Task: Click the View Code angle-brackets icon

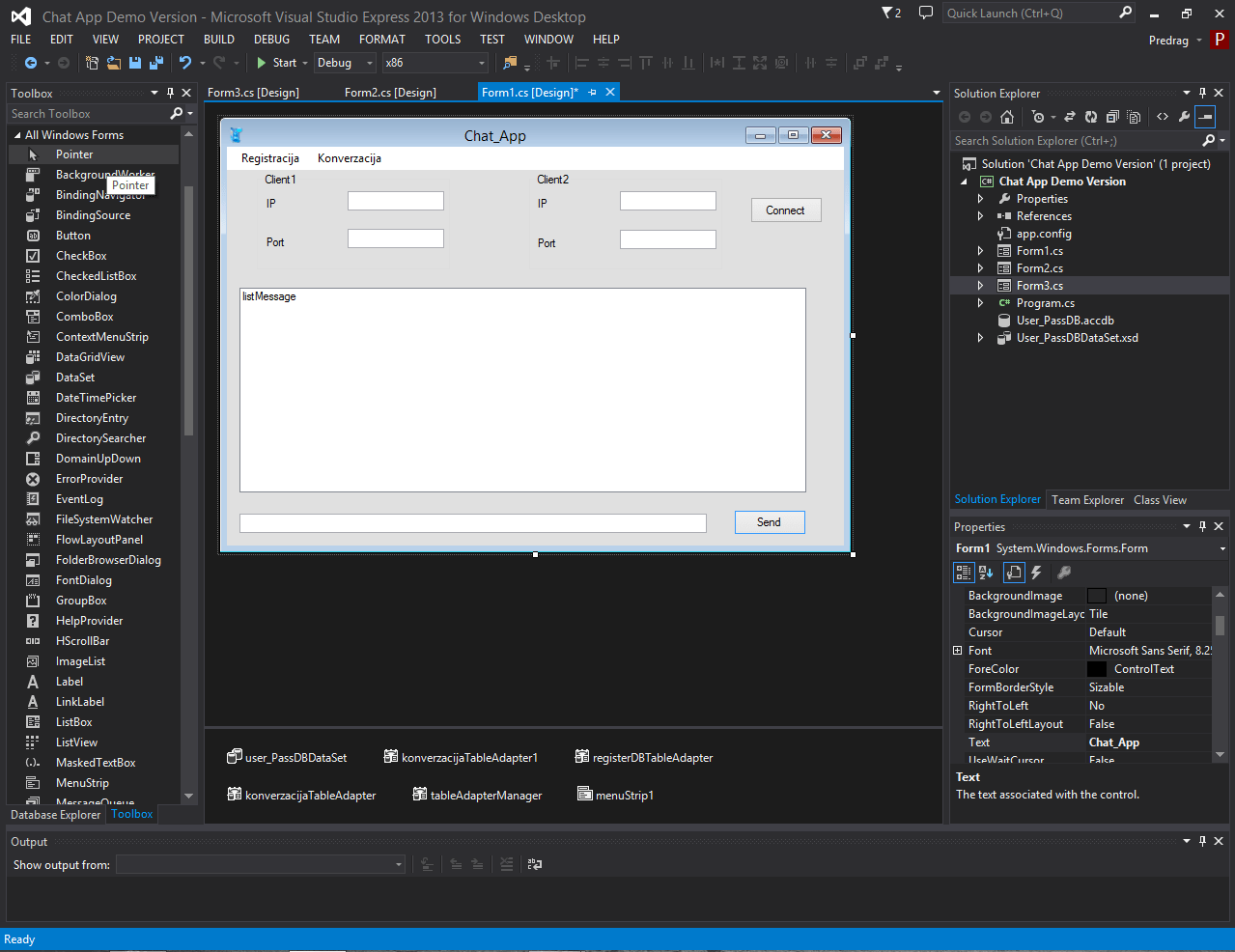Action: tap(1163, 117)
